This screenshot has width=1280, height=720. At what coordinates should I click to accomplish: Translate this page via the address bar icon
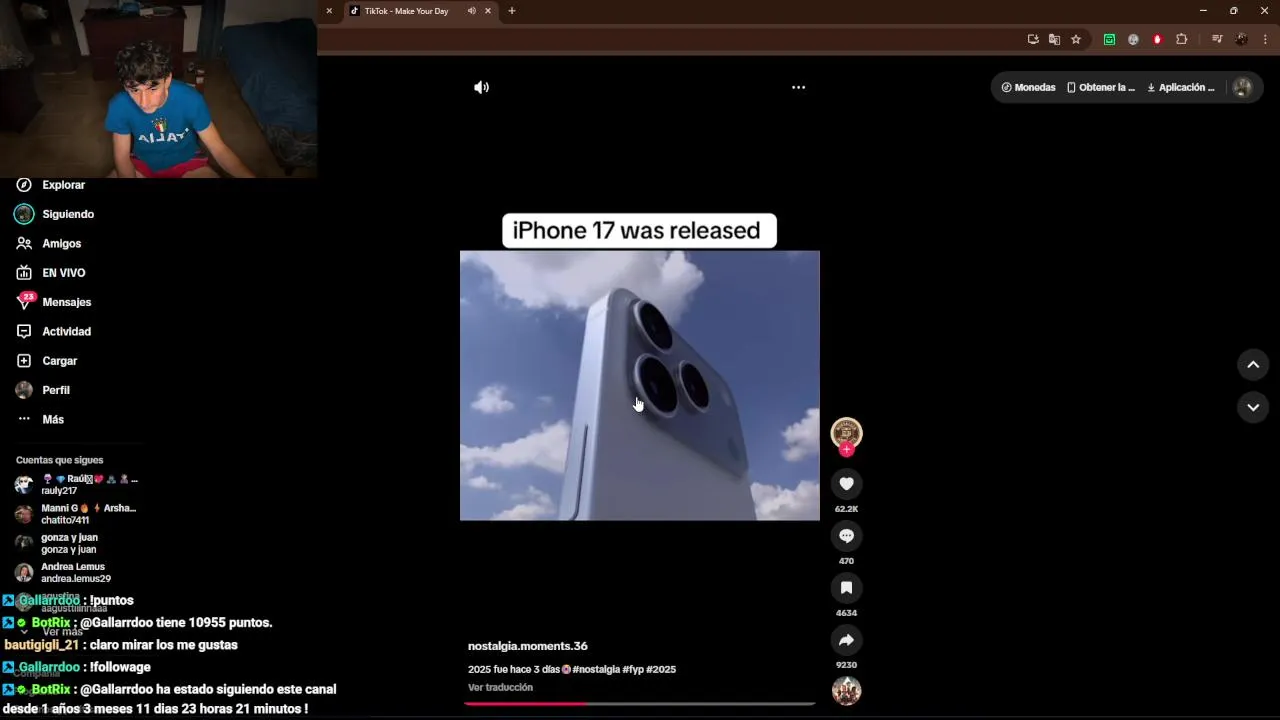[x=1054, y=39]
